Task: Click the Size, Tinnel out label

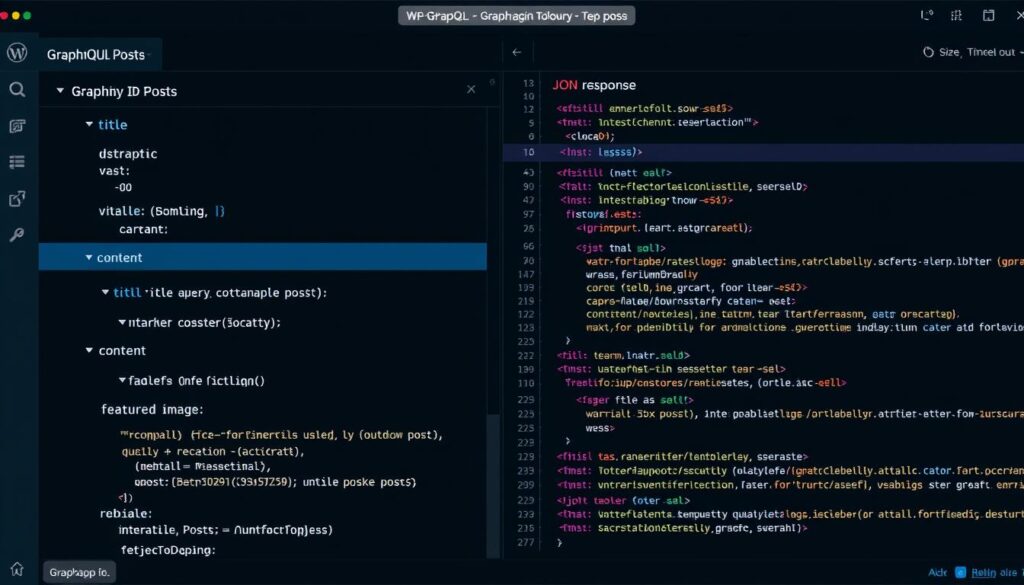Action: (977, 52)
